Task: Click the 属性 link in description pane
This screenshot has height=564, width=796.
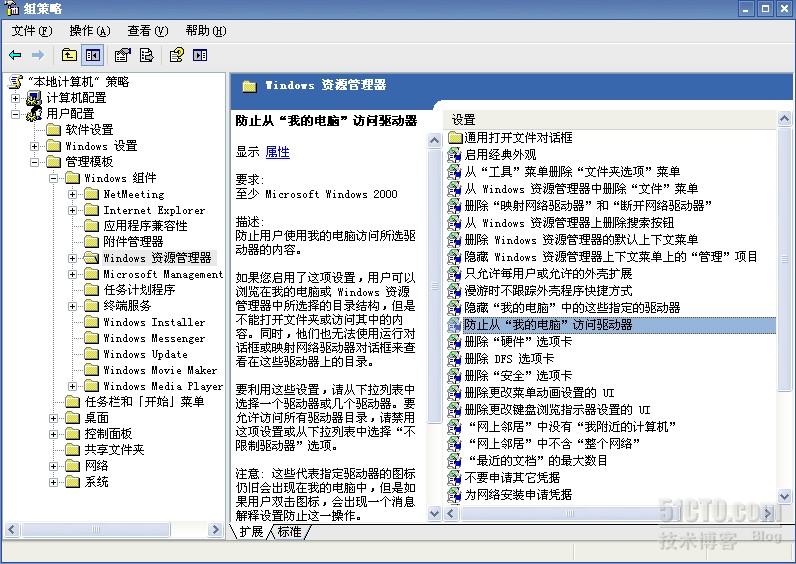Action: [x=277, y=152]
